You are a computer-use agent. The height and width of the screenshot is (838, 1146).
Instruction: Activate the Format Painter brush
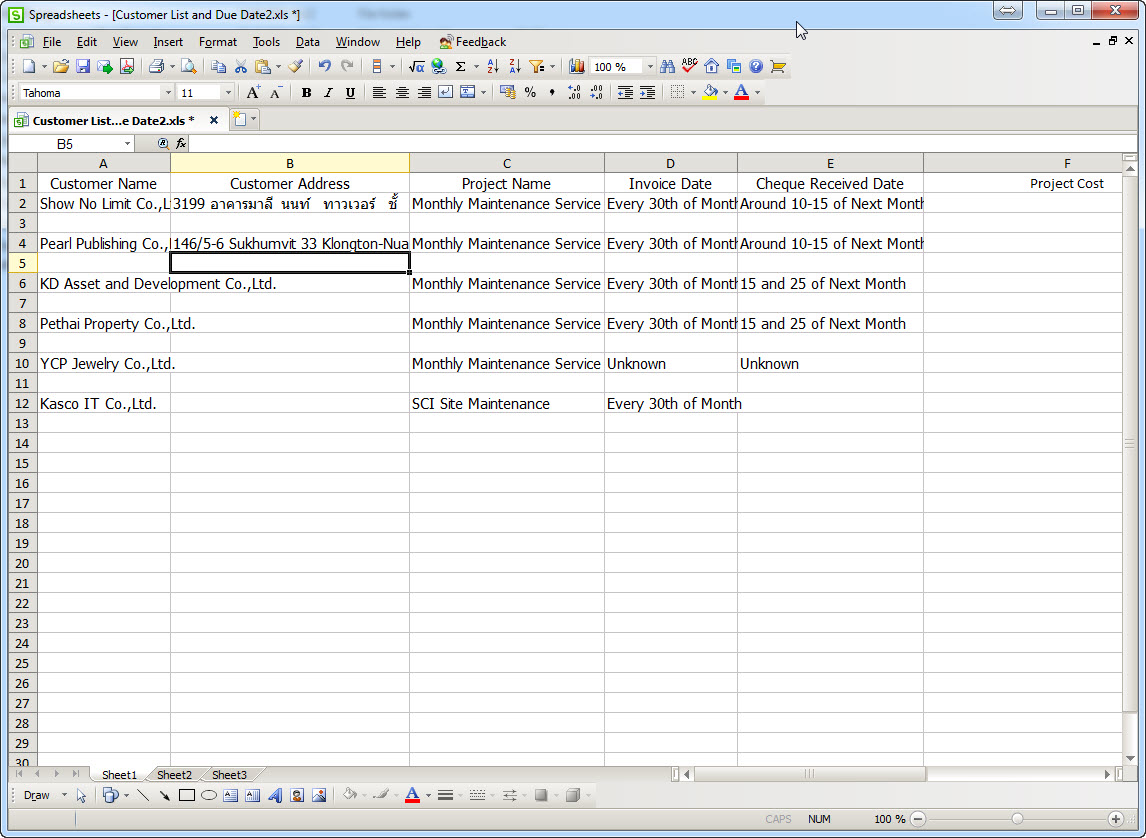(x=295, y=66)
